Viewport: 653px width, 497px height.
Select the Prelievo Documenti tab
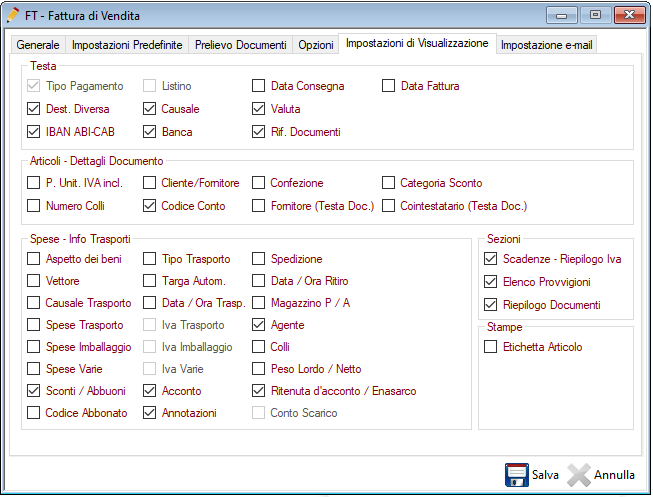point(240,45)
